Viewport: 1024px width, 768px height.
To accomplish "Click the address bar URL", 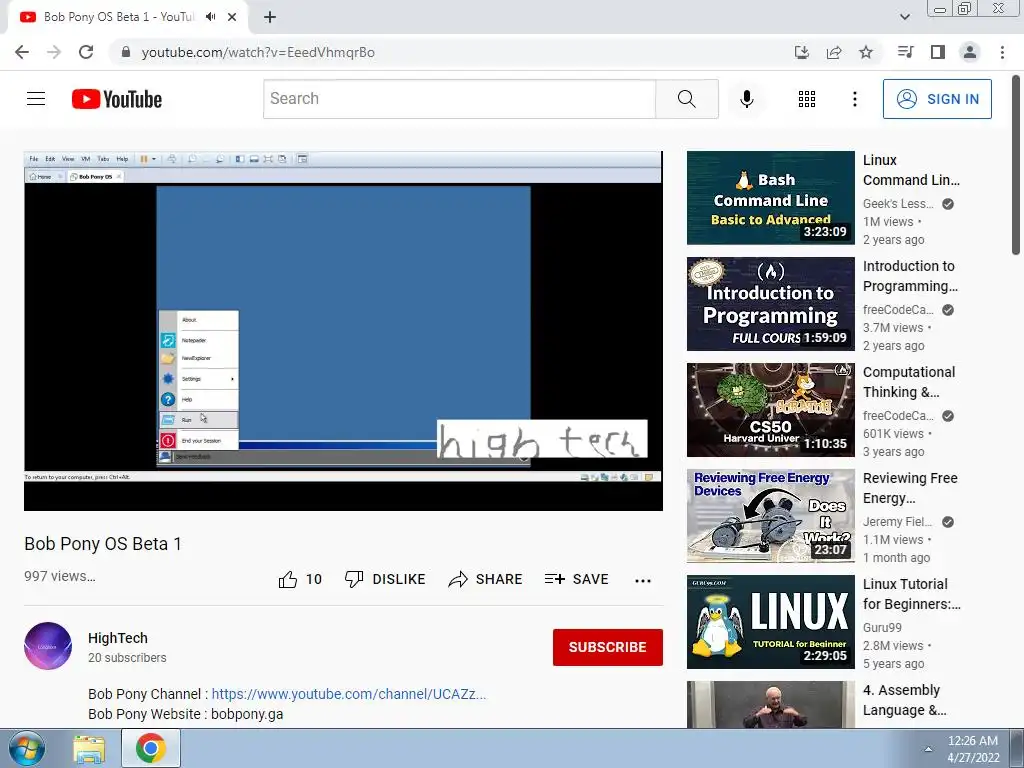I will (258, 52).
